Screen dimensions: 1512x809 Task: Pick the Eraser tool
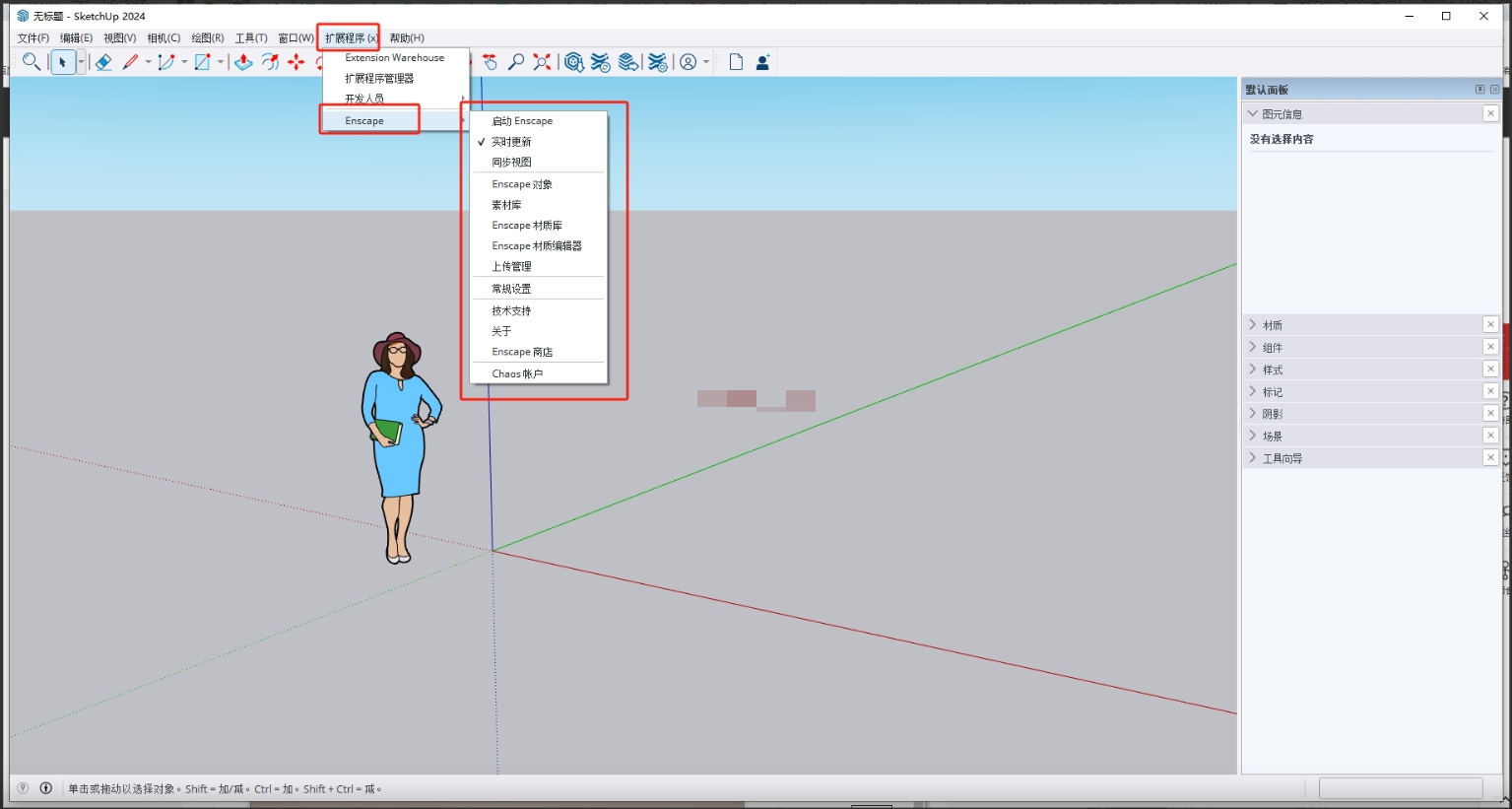click(103, 62)
